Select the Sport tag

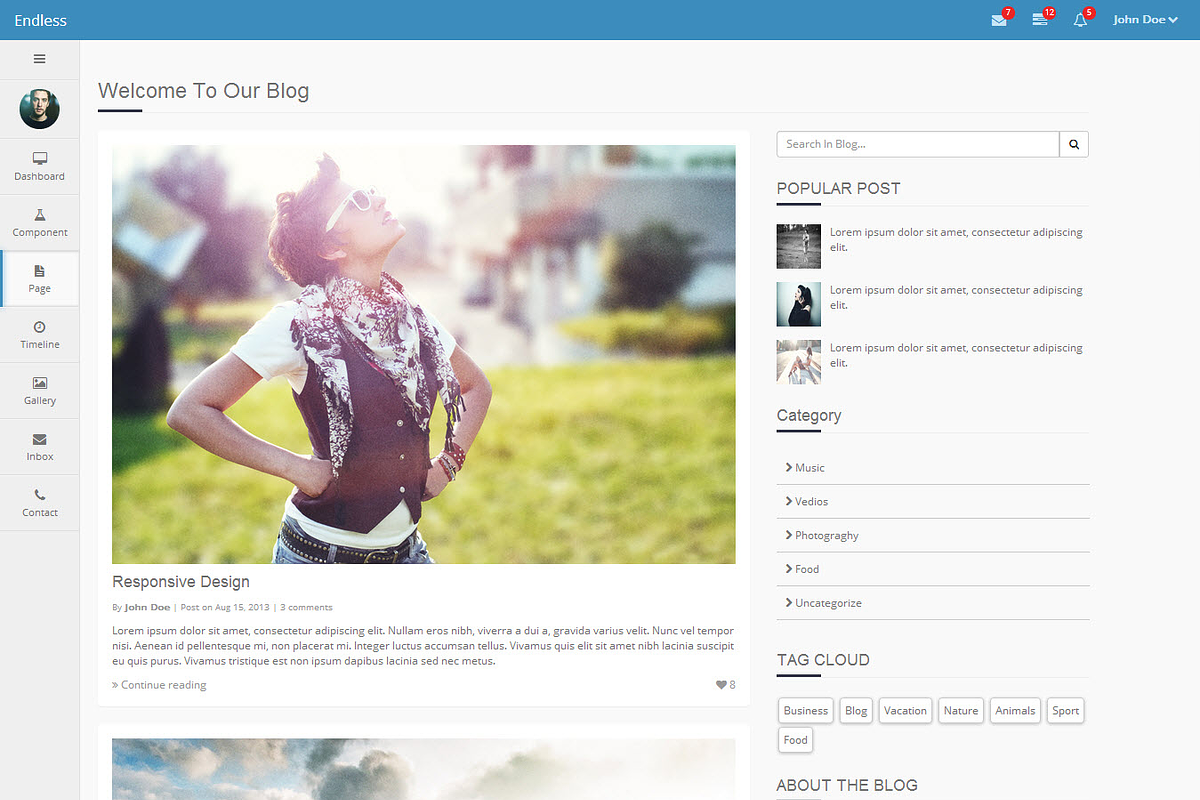point(1065,711)
